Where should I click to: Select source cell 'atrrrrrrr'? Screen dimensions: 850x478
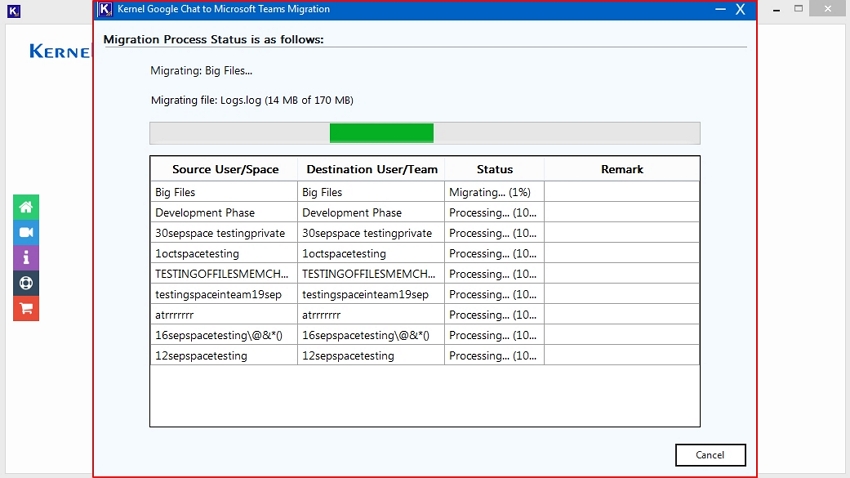[x=224, y=315]
